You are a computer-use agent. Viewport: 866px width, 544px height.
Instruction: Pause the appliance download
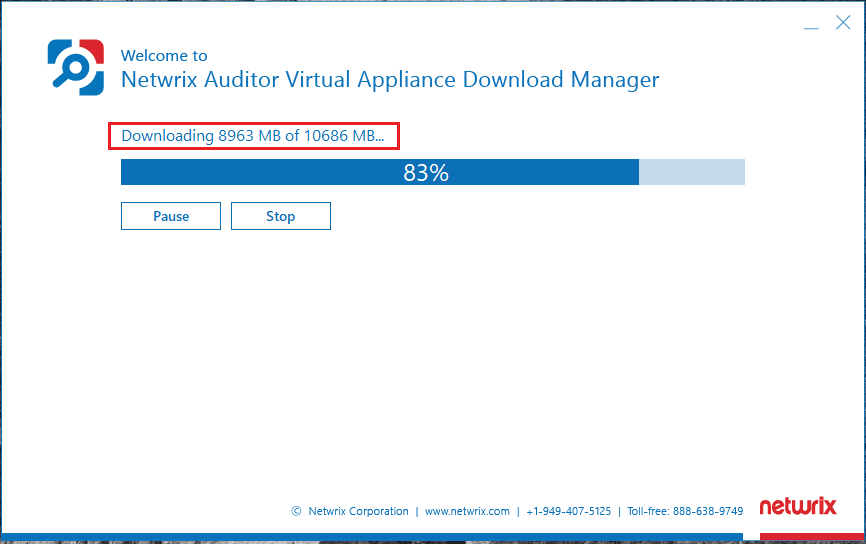point(171,216)
